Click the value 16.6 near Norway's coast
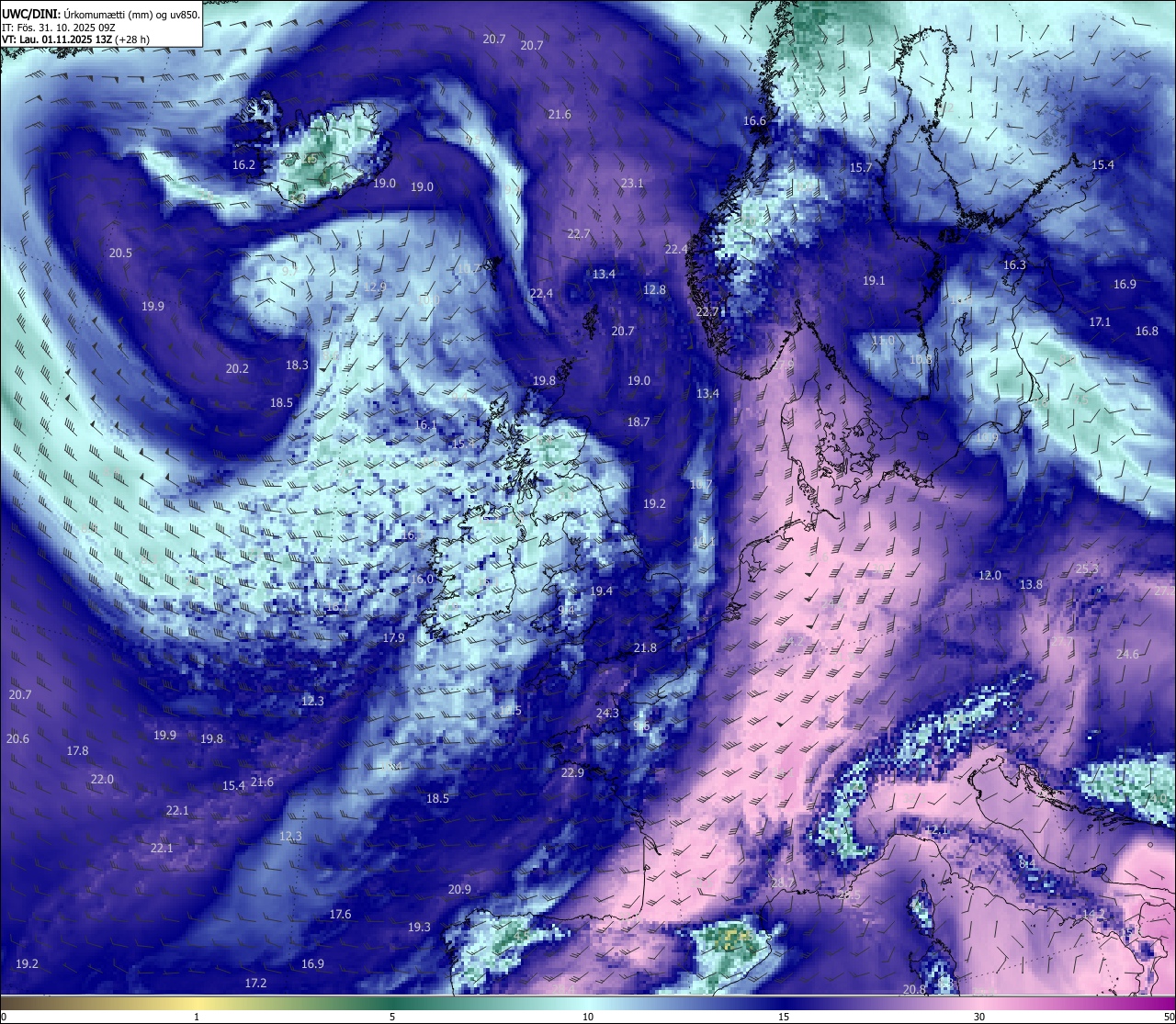Image resolution: width=1176 pixels, height=1024 pixels. [754, 121]
